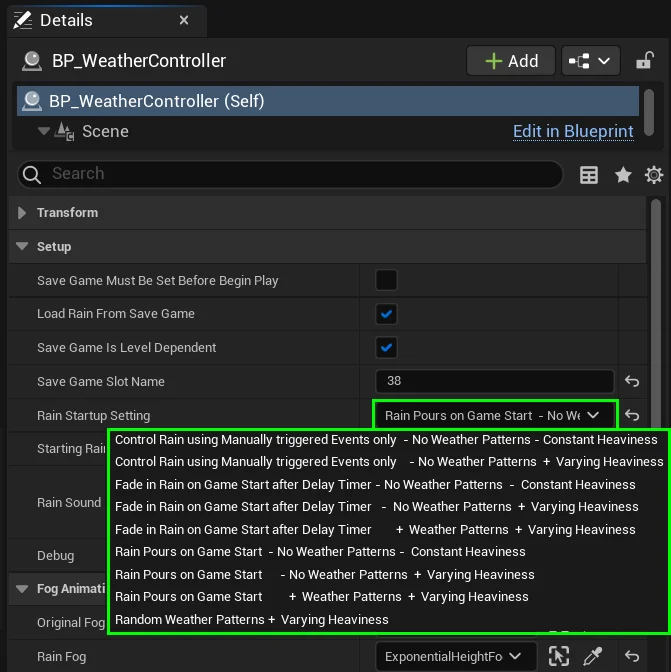Collapse the Setup section

[23, 247]
